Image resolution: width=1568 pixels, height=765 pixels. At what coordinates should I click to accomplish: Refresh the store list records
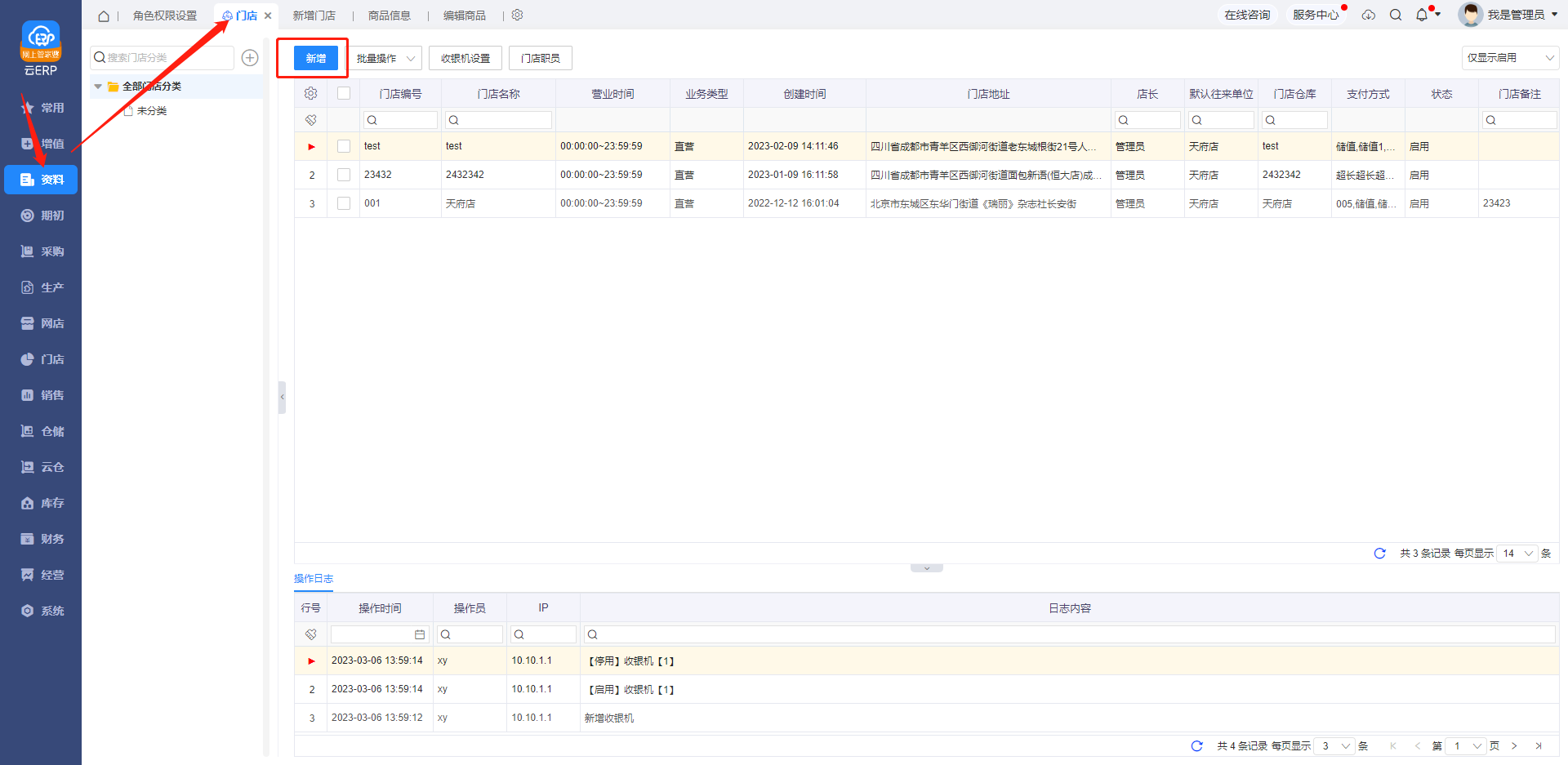click(x=1379, y=554)
